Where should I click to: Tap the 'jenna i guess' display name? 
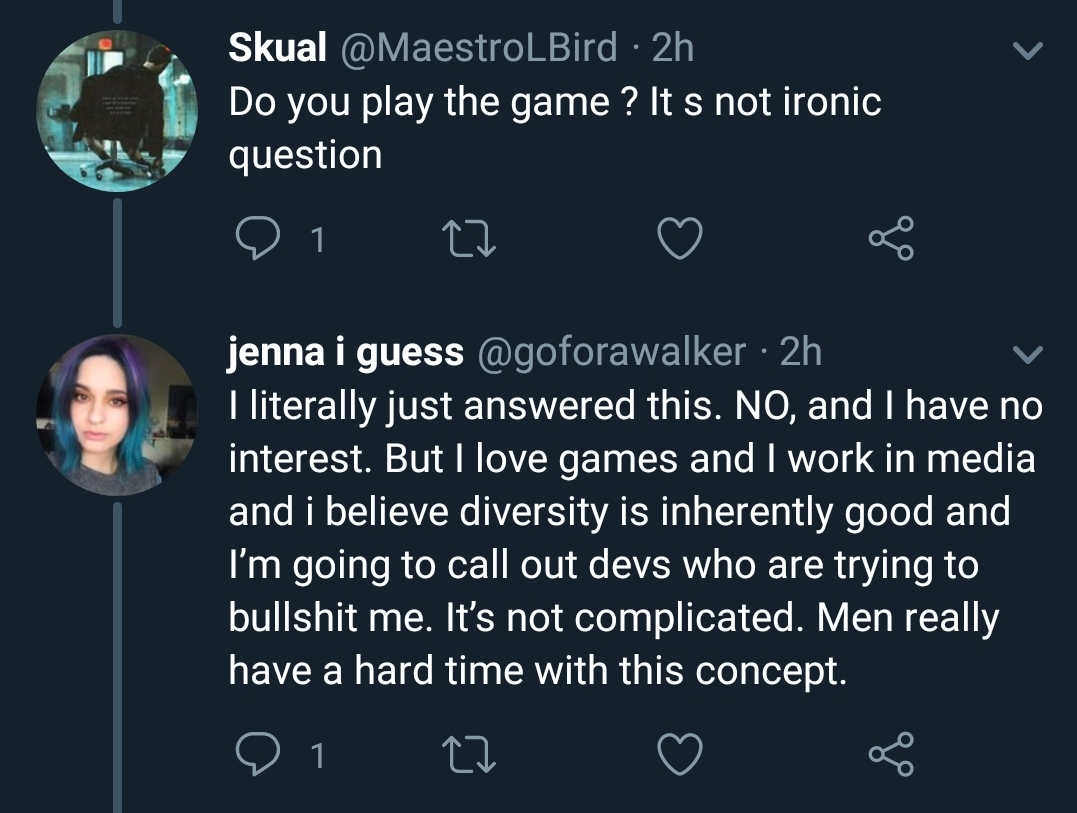346,351
